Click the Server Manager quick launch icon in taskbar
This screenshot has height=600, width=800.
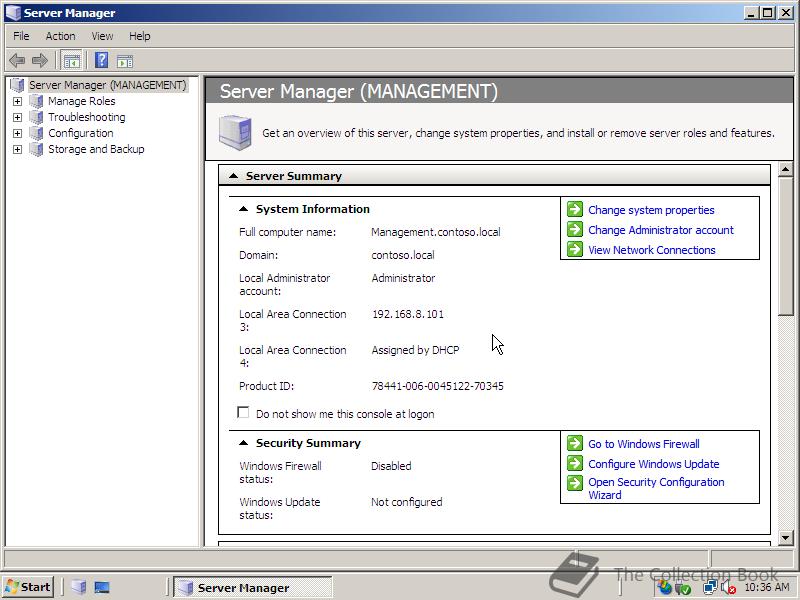tap(79, 587)
